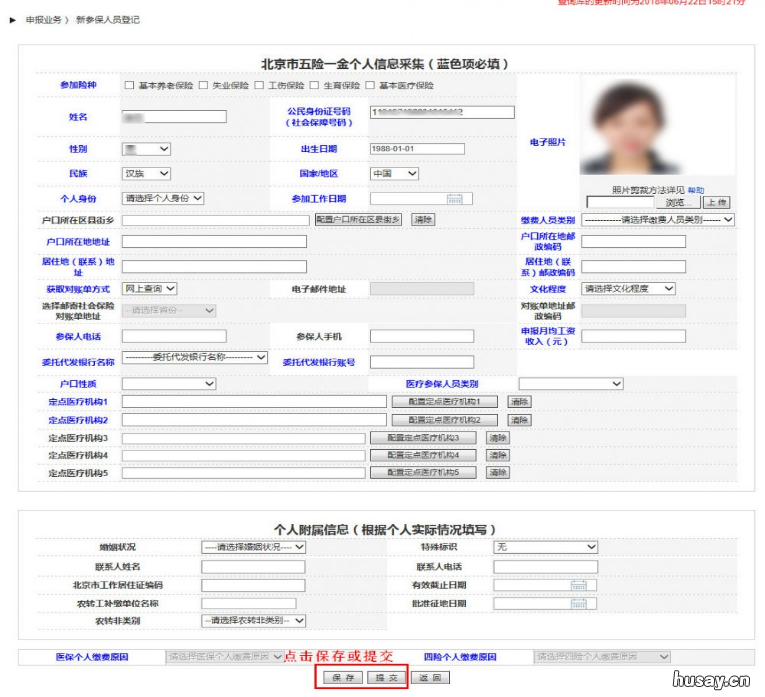
Task: Clear the 户口所在区县街乡 field with 清除
Action: coord(423,220)
